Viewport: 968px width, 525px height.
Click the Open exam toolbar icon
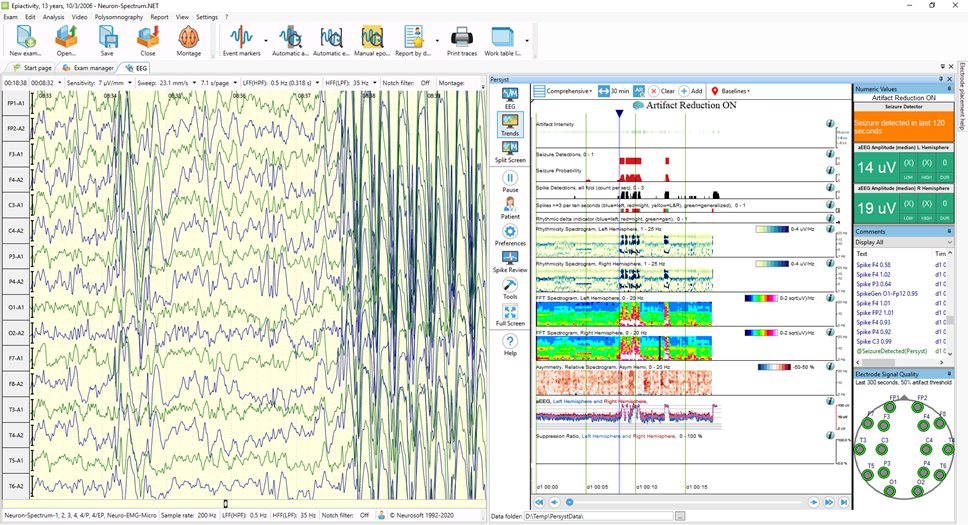pos(66,38)
